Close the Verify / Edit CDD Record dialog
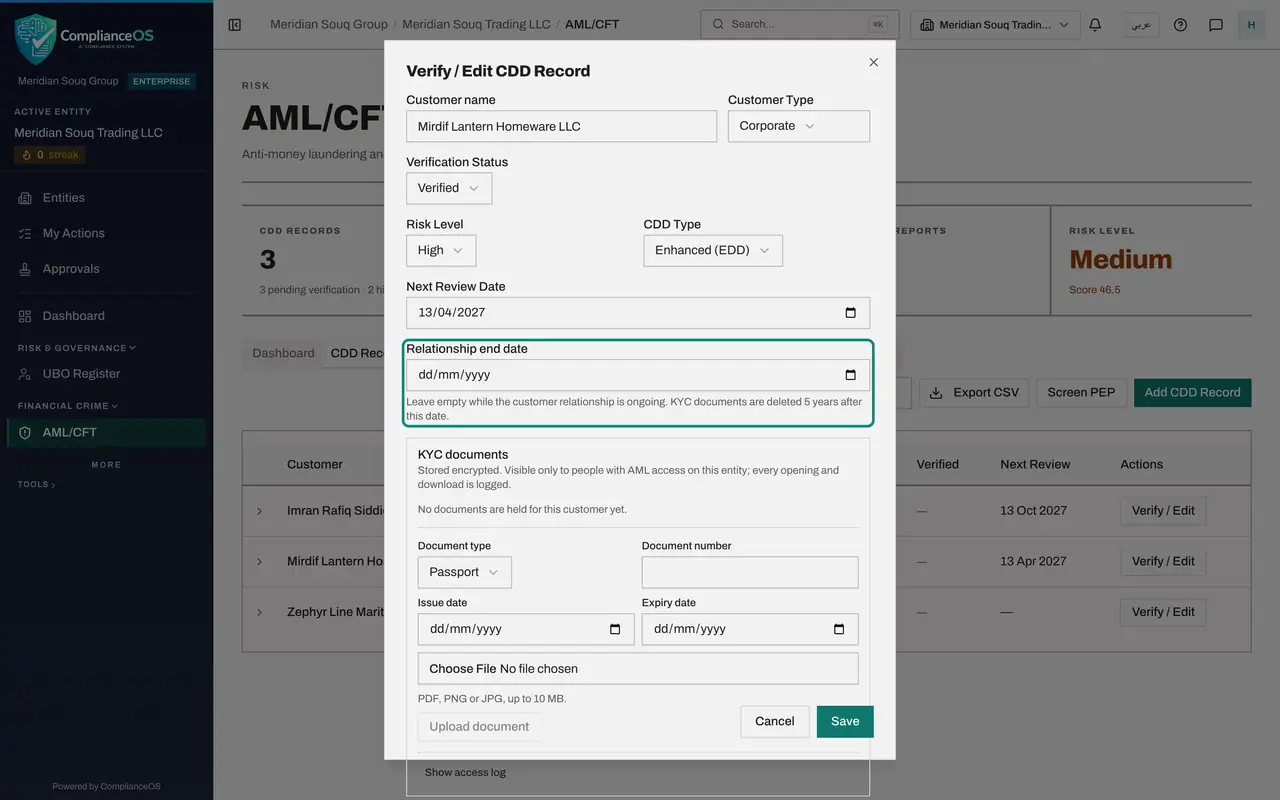The height and width of the screenshot is (800, 1280). tap(873, 62)
